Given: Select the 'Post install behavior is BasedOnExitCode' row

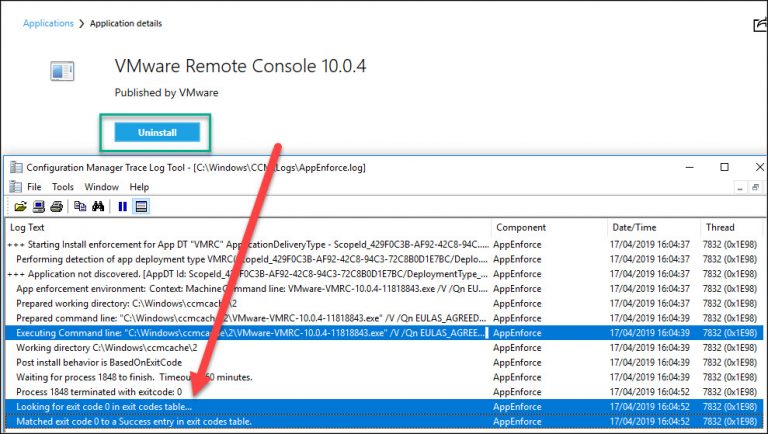Looking at the screenshot, I should pos(384,362).
